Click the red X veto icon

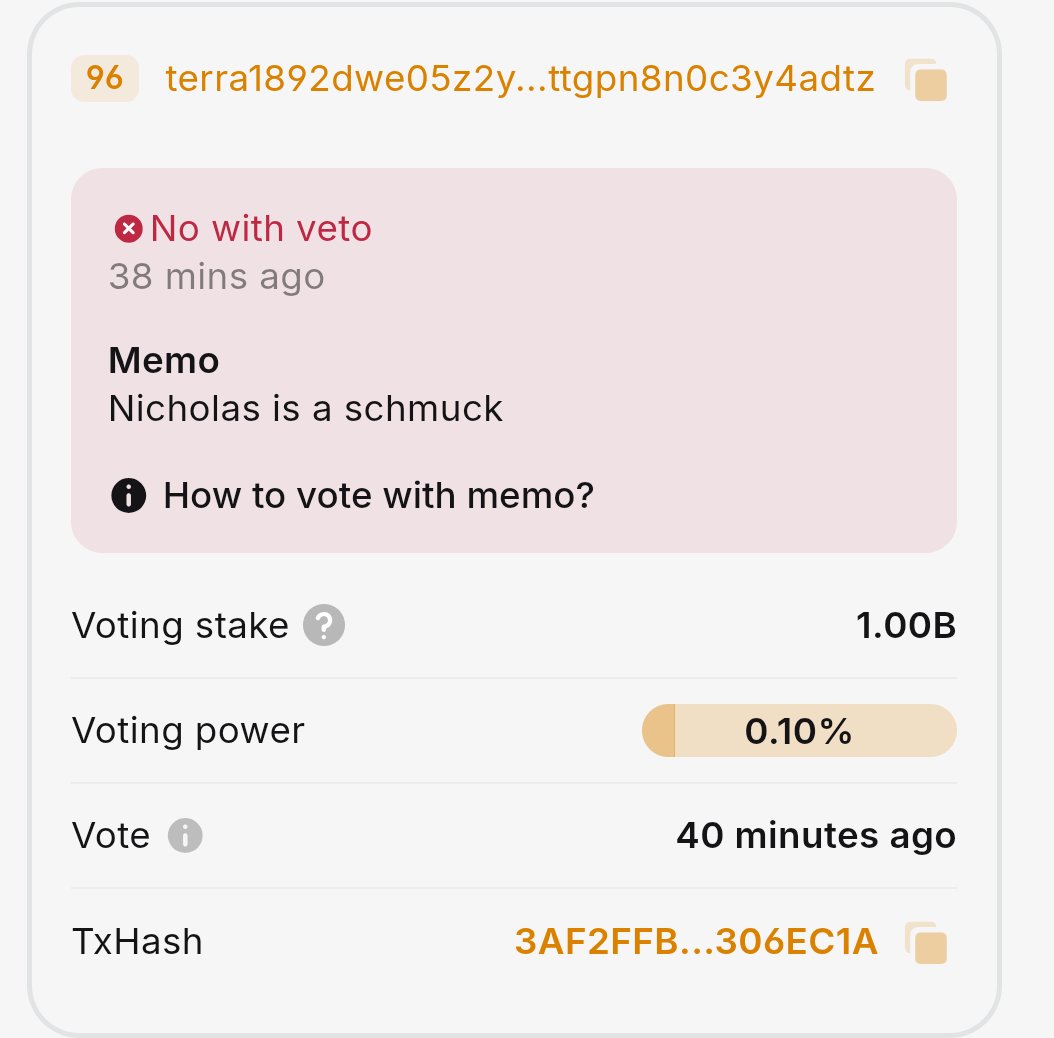coord(128,229)
